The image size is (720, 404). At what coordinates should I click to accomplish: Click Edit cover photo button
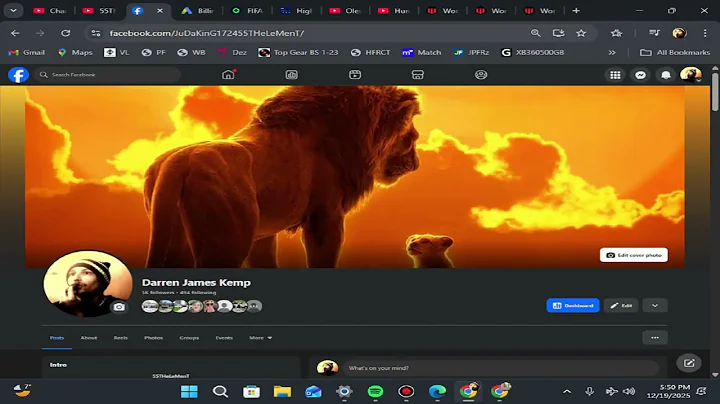634,255
